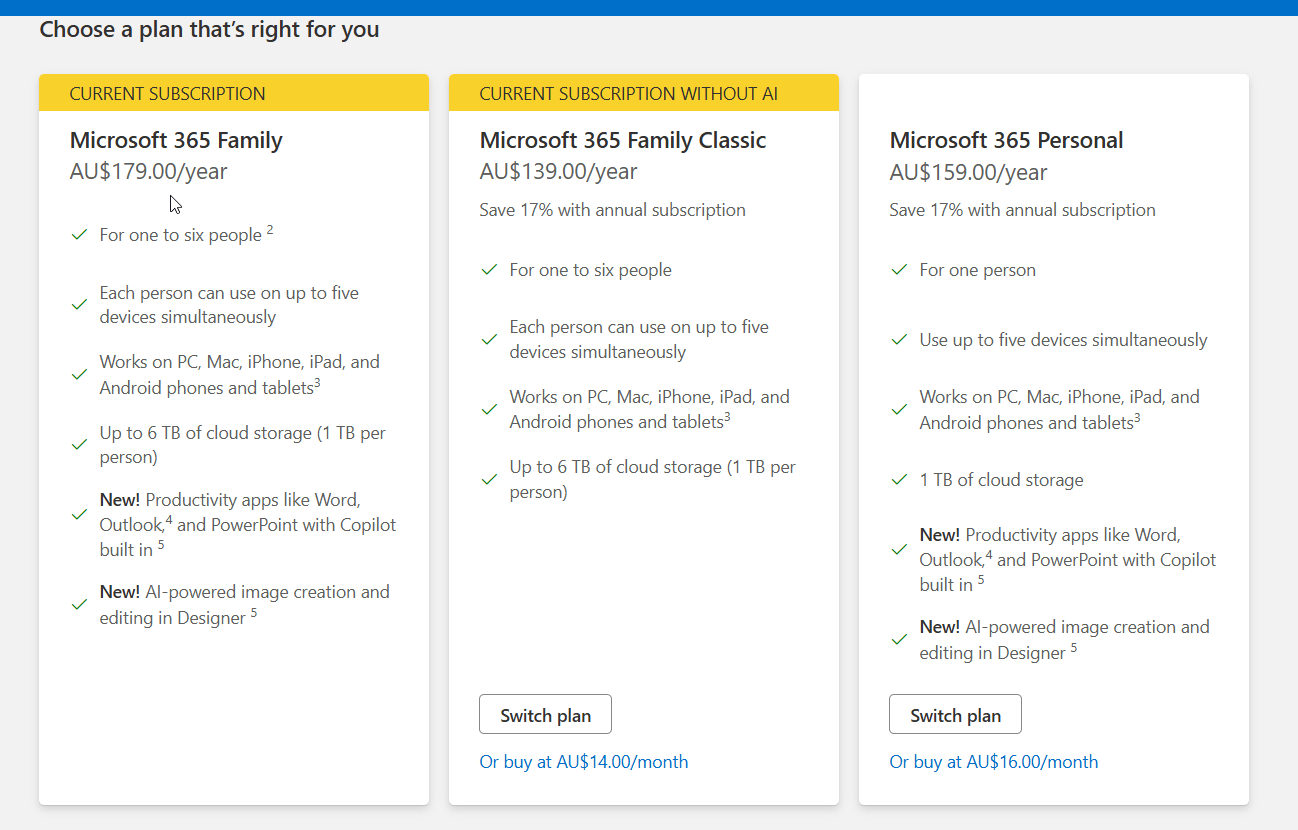
Task: Click checkmark beside Family Productivity apps with Copilot
Action: [x=80, y=514]
